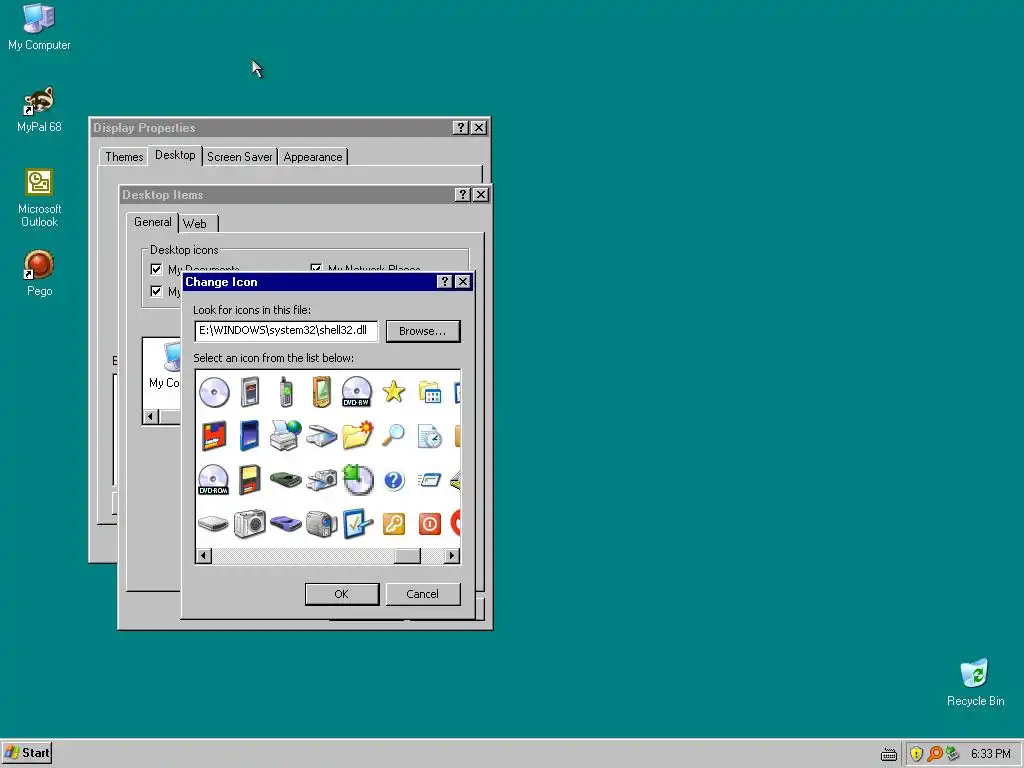Toggle My Documents checkbox in Desktop Items

coord(156,269)
